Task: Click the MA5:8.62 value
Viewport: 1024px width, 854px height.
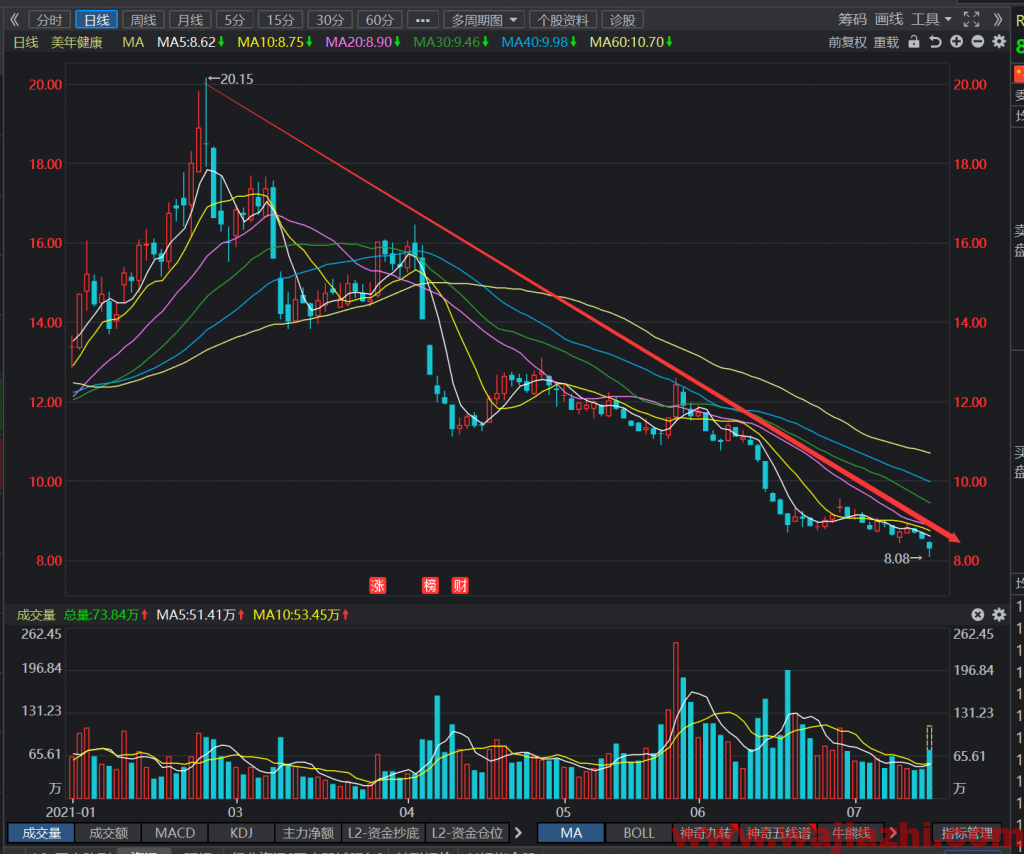Action: tap(191, 42)
